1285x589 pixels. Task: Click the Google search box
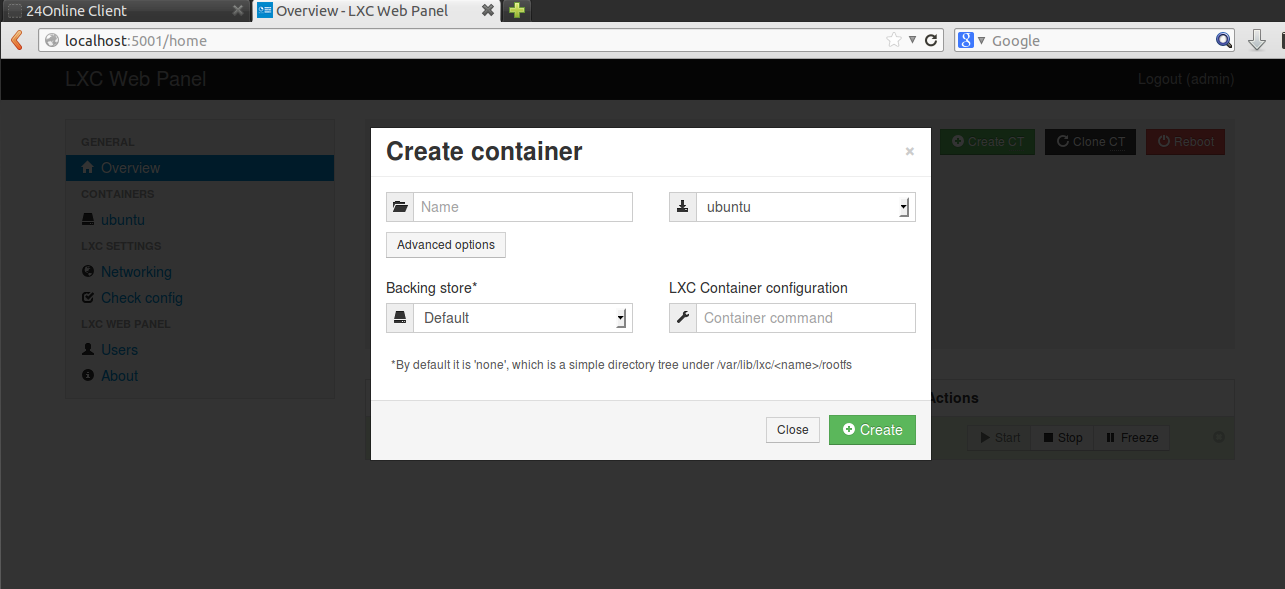[x=1100, y=40]
